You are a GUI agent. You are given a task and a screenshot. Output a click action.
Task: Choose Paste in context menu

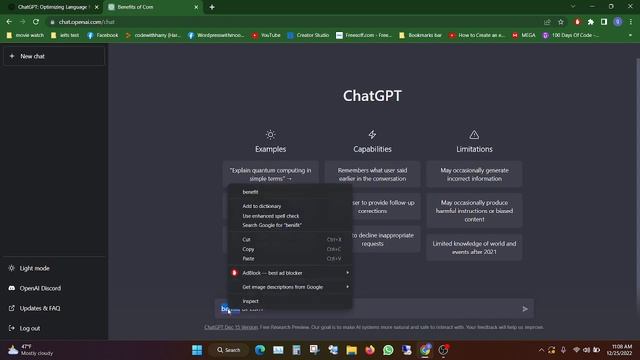290,258
